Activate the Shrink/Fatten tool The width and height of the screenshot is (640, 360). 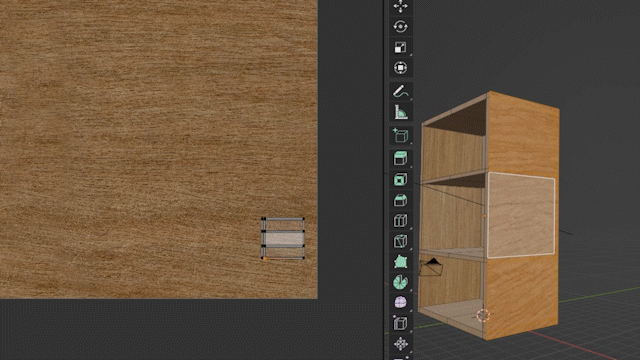(400, 344)
